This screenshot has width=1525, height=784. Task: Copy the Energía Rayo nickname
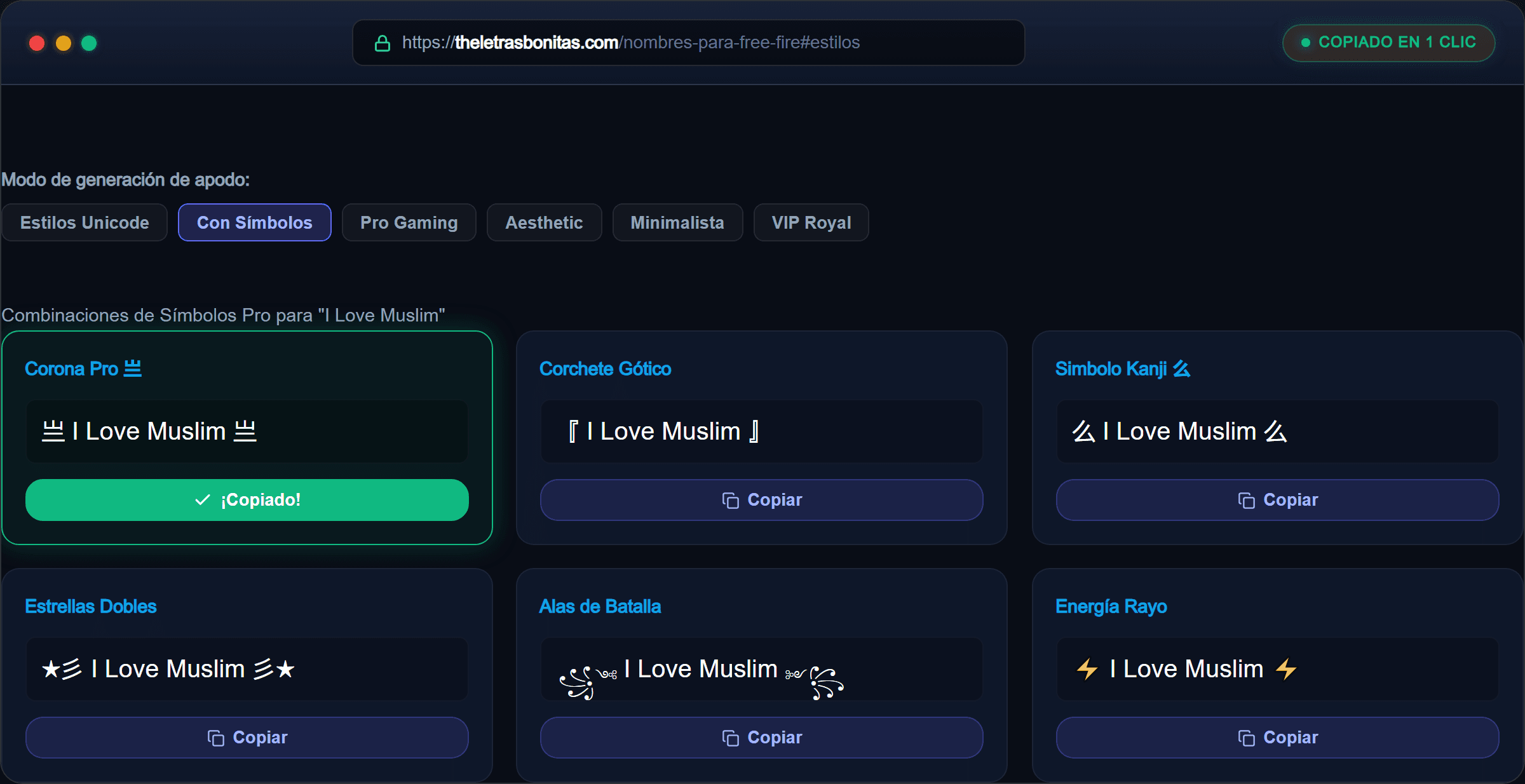click(x=1278, y=738)
